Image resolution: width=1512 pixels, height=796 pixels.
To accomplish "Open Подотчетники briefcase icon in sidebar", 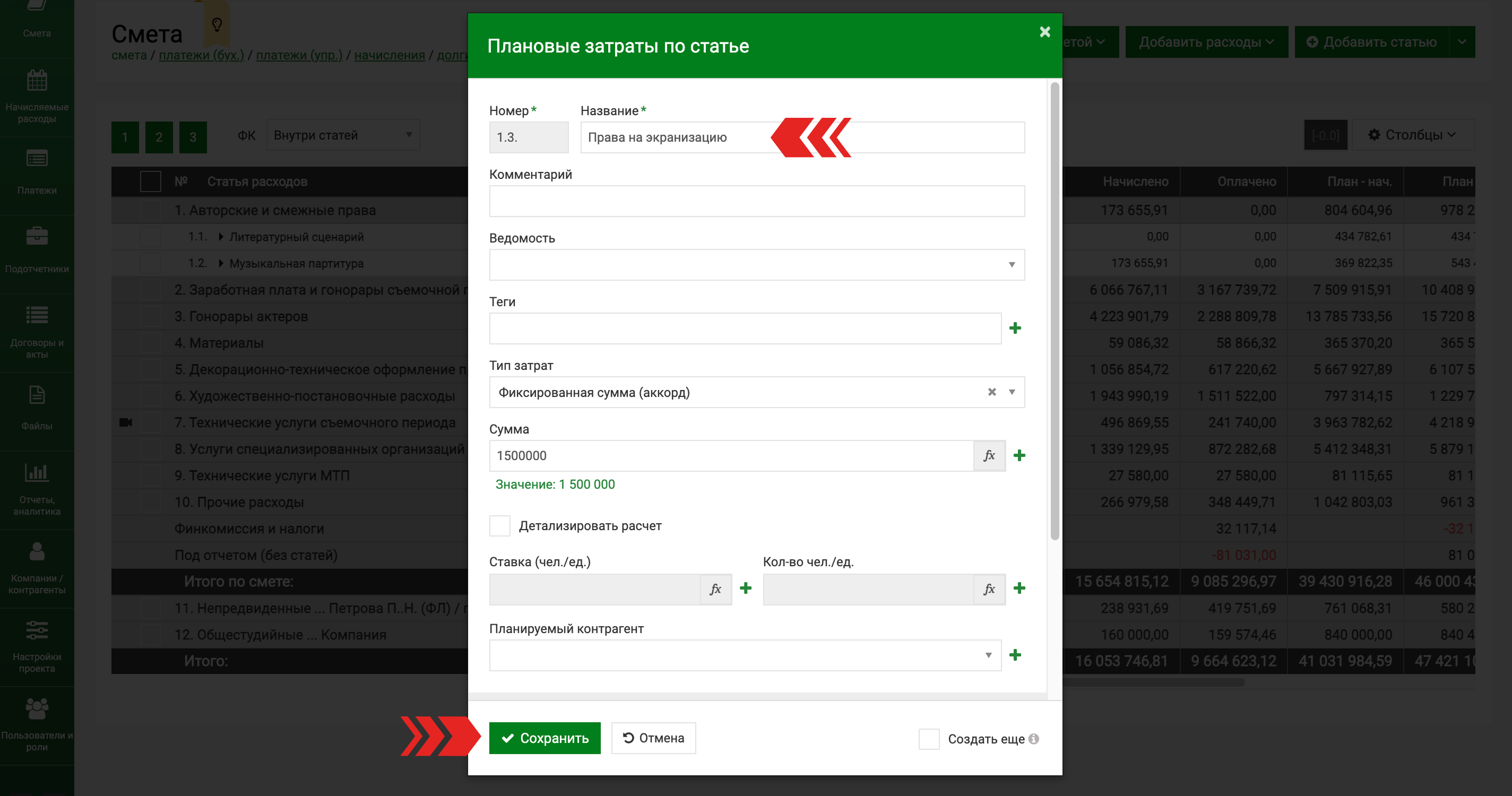I will coord(37,237).
